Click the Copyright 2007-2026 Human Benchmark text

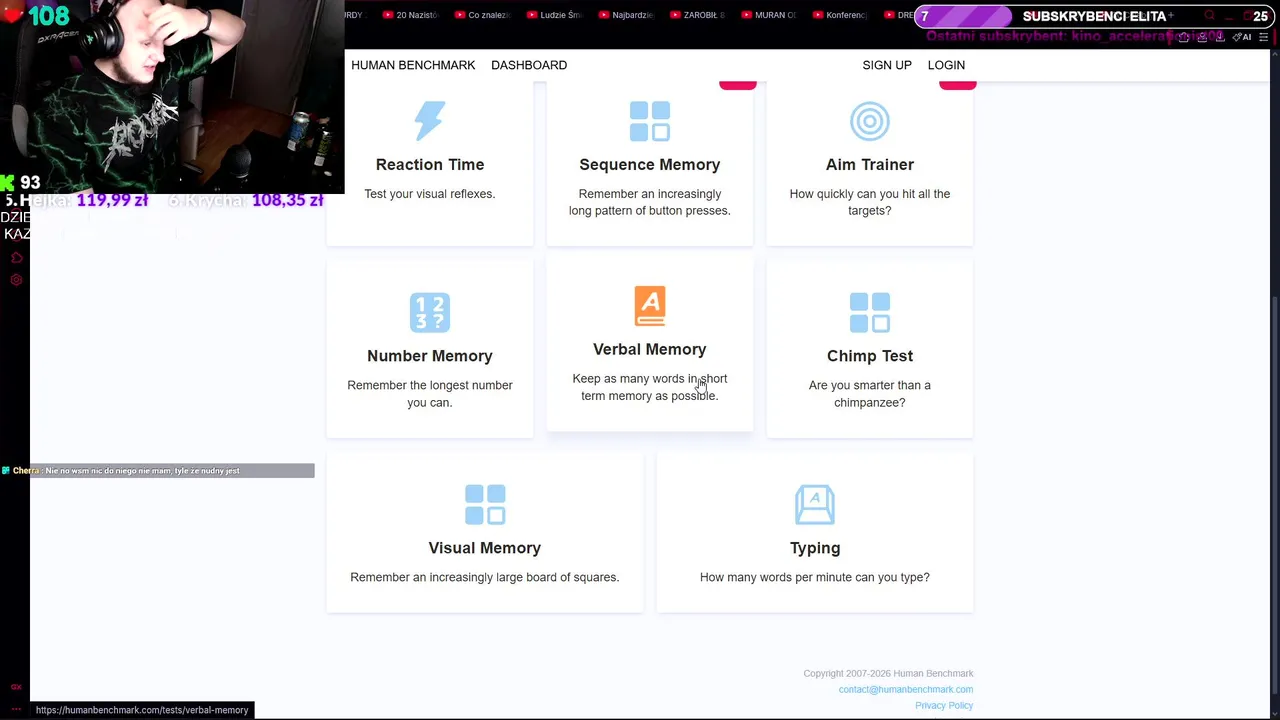[888, 673]
